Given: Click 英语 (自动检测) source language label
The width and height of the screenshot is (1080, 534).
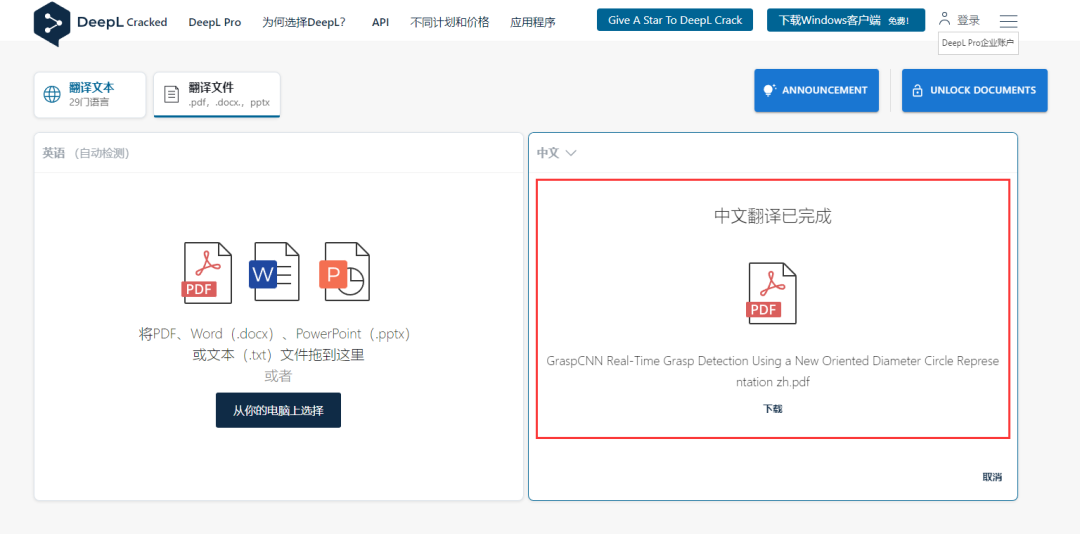Looking at the screenshot, I should click(x=86, y=153).
